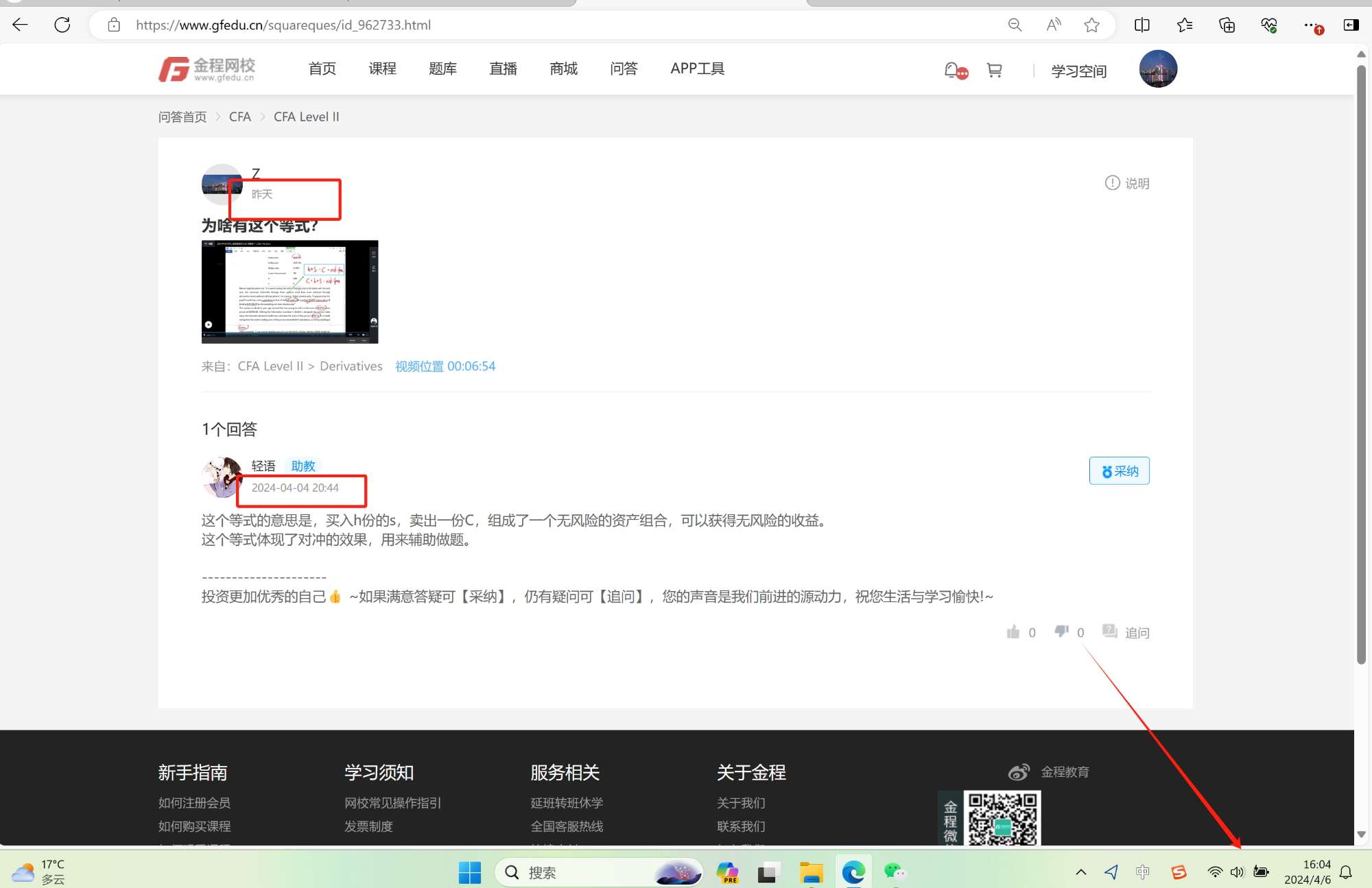
Task: Click the notification bell icon in header
Action: coord(953,70)
